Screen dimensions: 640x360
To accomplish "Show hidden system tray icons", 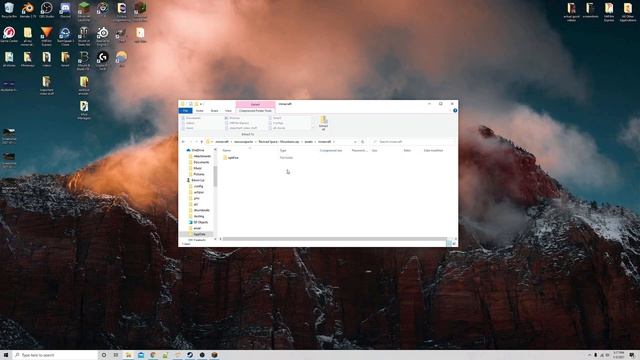I will (x=589, y=355).
